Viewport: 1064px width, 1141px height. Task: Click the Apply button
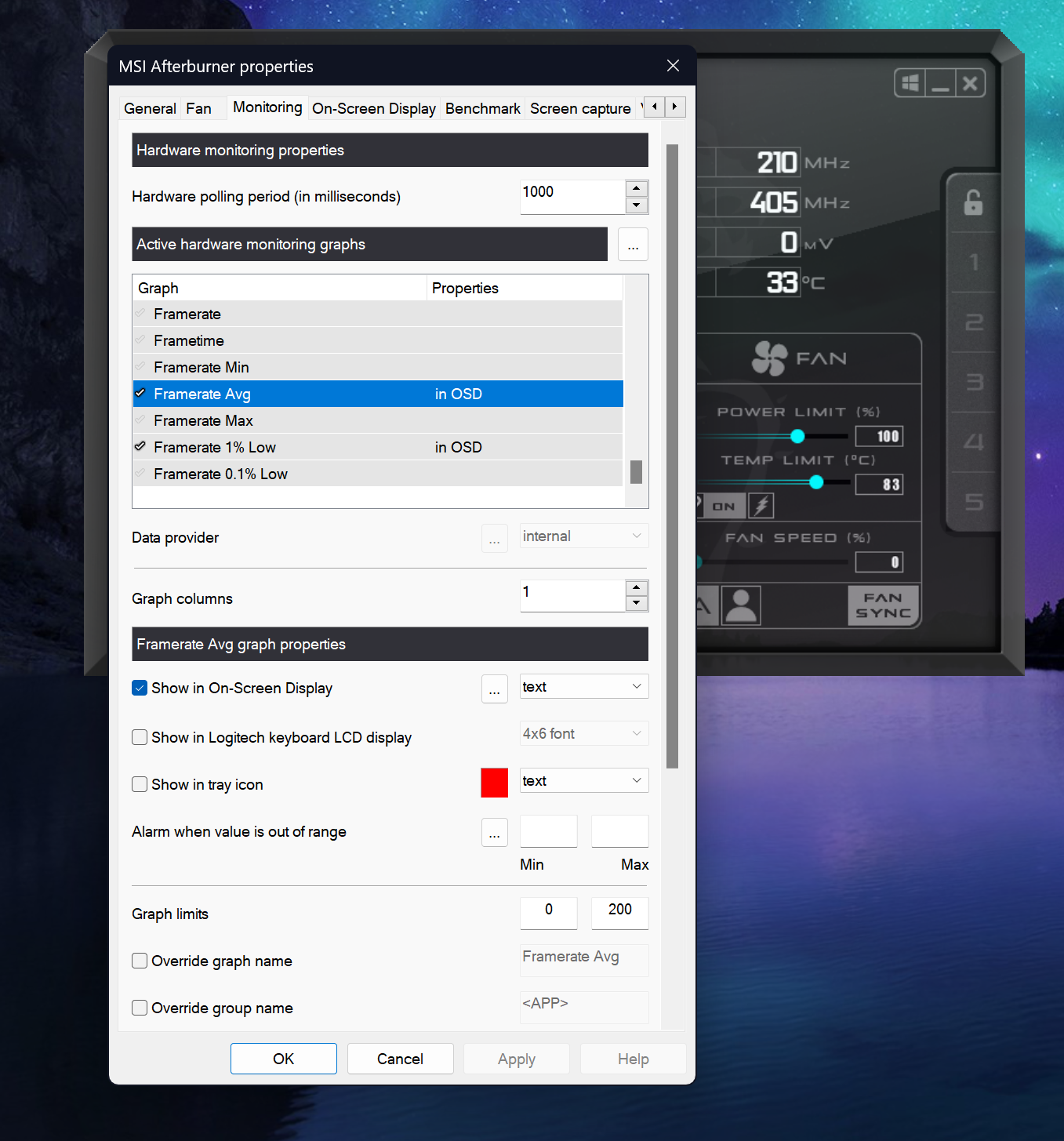click(x=517, y=1059)
